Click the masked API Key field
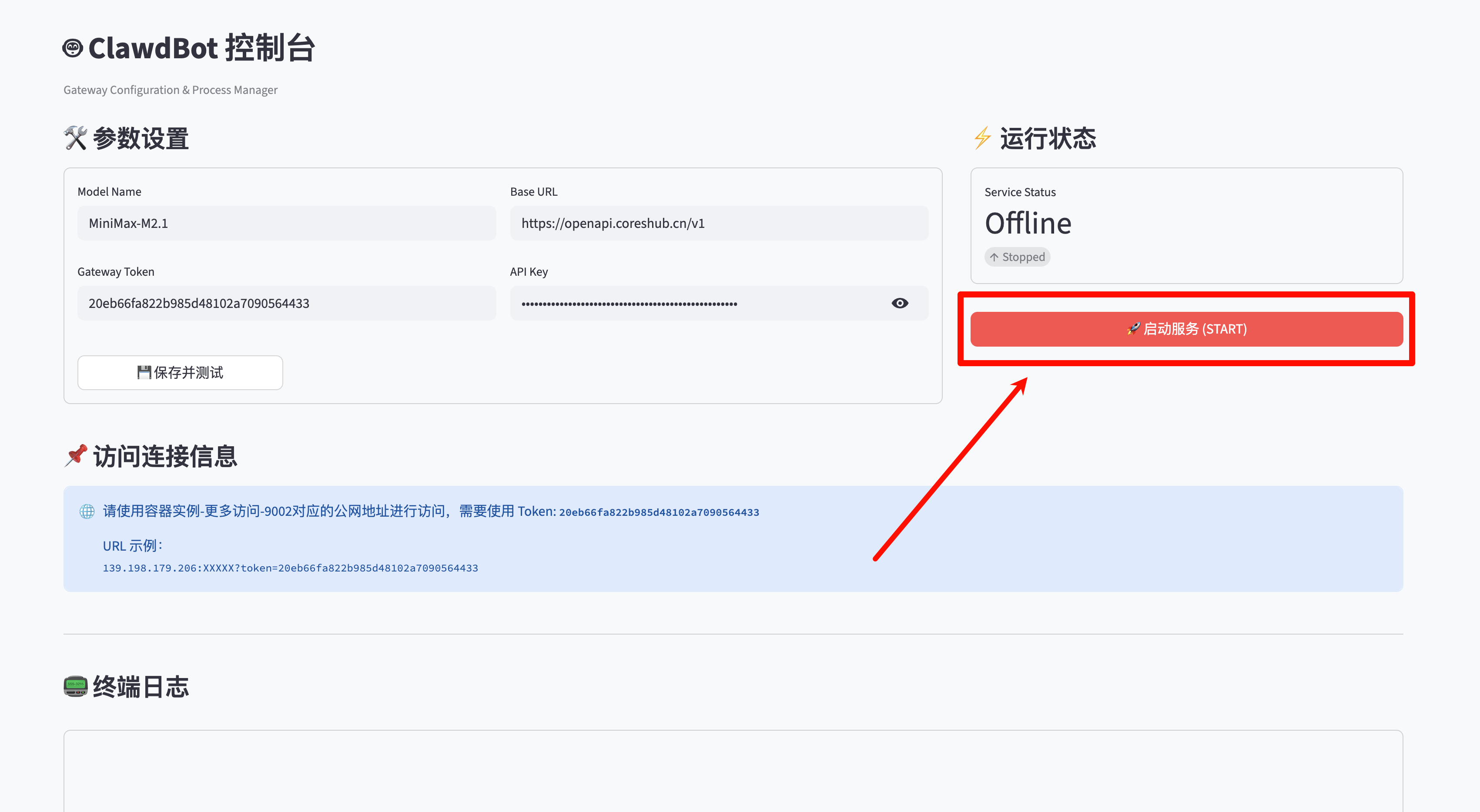 [690, 303]
